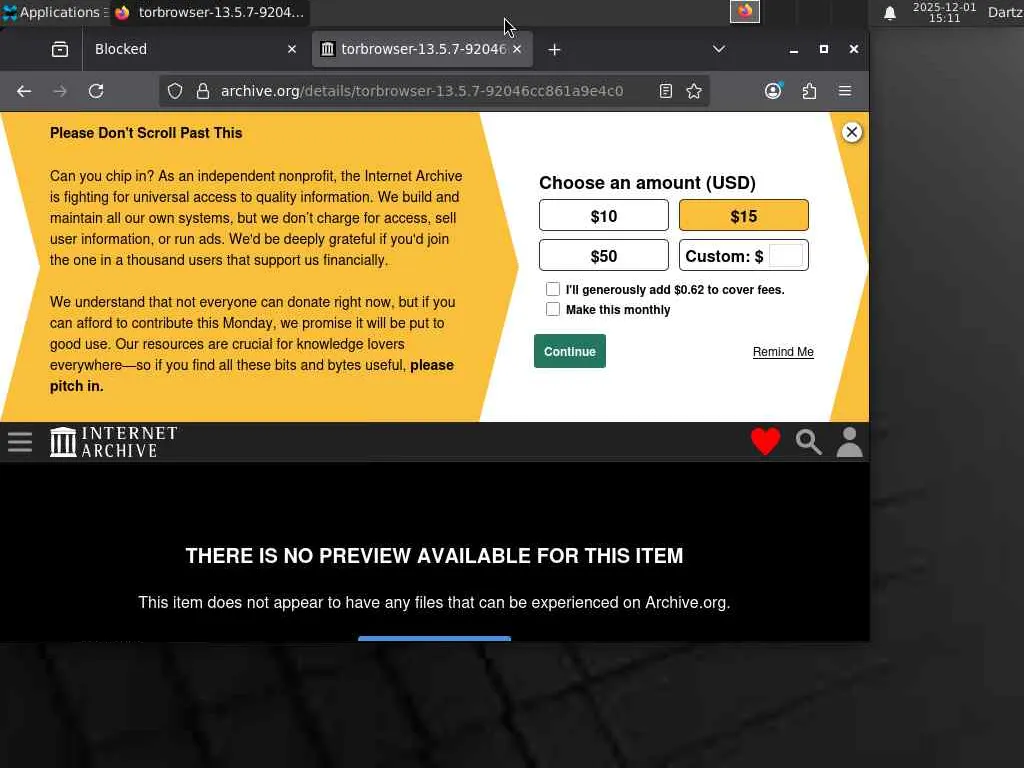This screenshot has width=1024, height=768.
Task: Click the Internet Archive logo
Action: 114,442
